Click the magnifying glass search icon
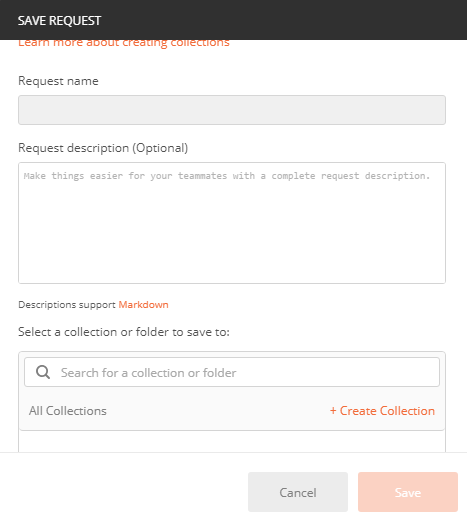467x526 pixels. [43, 372]
